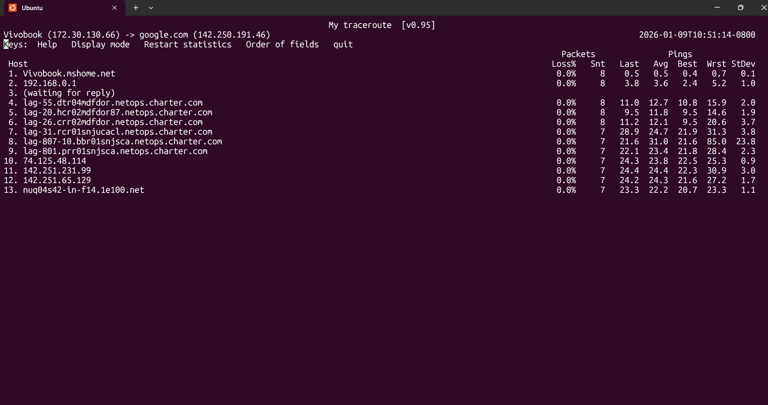The image size is (768, 405).
Task: Click hop 2 host 192.168.0.1
Action: pos(49,83)
